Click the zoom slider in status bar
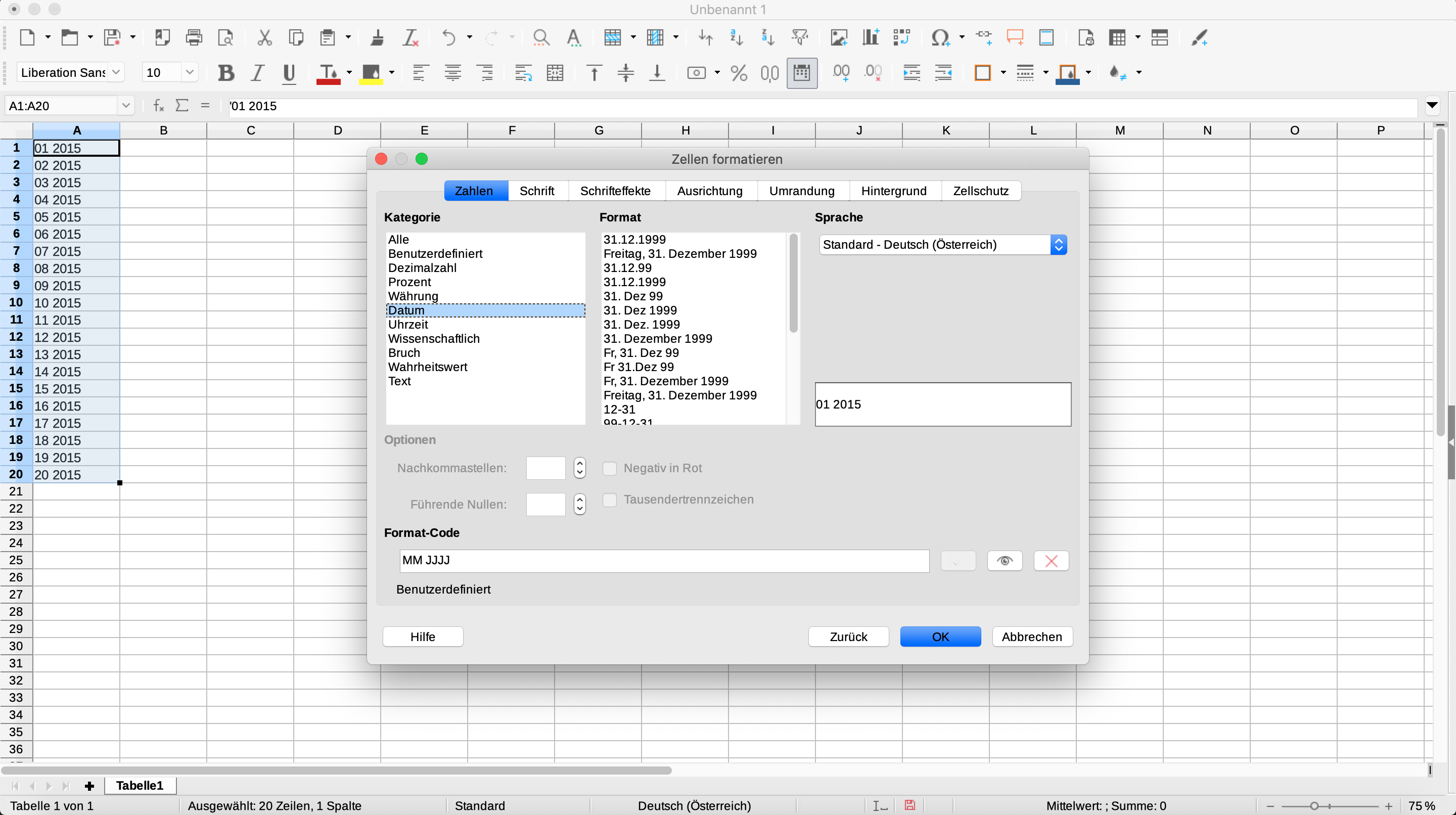 pyautogui.click(x=1330, y=806)
